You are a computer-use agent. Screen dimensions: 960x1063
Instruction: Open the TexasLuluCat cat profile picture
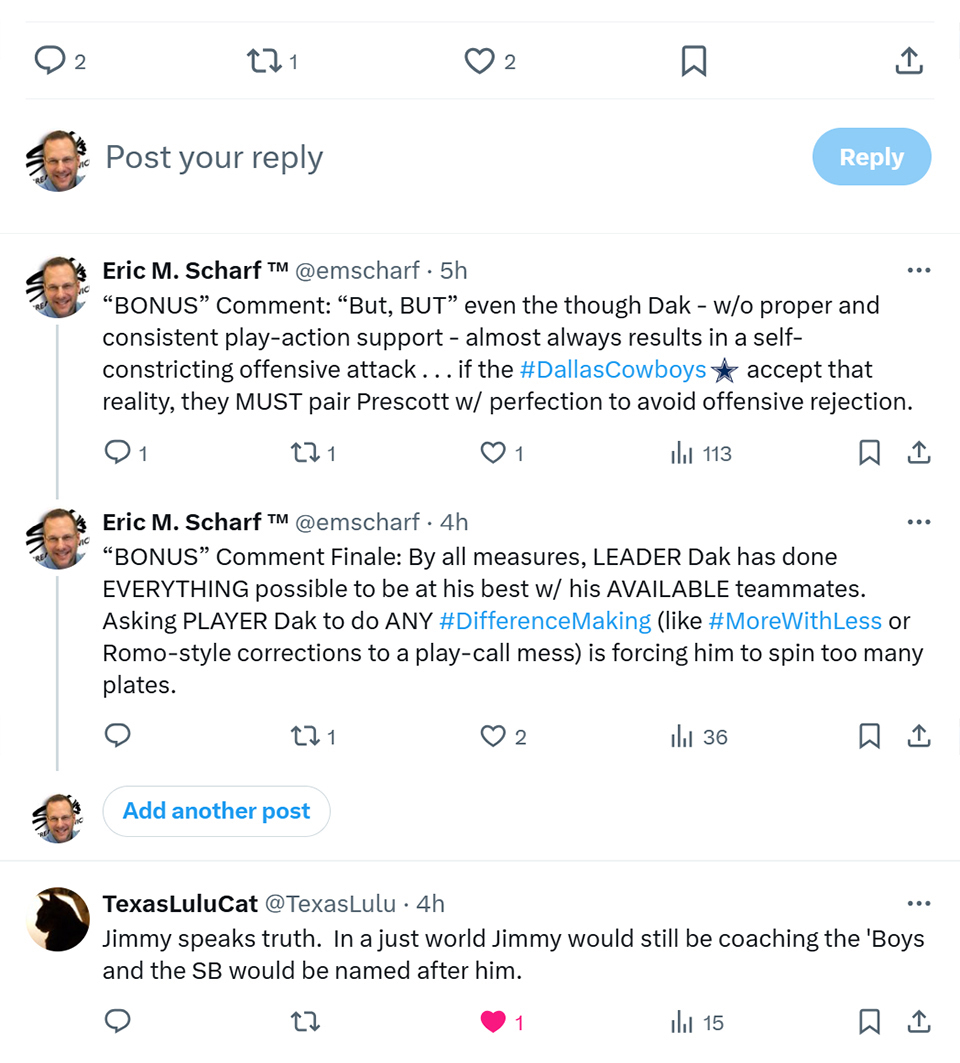58,919
